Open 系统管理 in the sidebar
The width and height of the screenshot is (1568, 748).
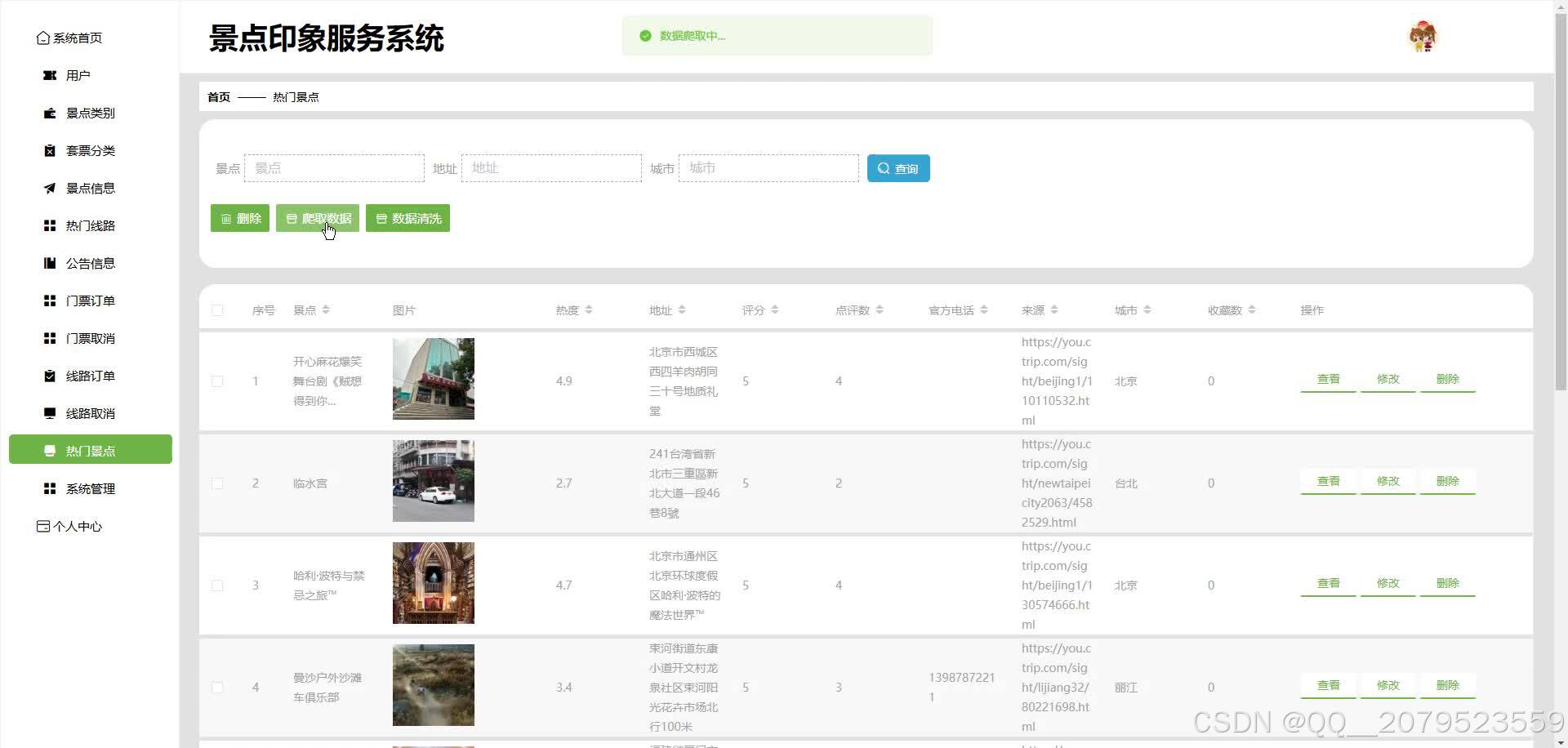tap(91, 489)
